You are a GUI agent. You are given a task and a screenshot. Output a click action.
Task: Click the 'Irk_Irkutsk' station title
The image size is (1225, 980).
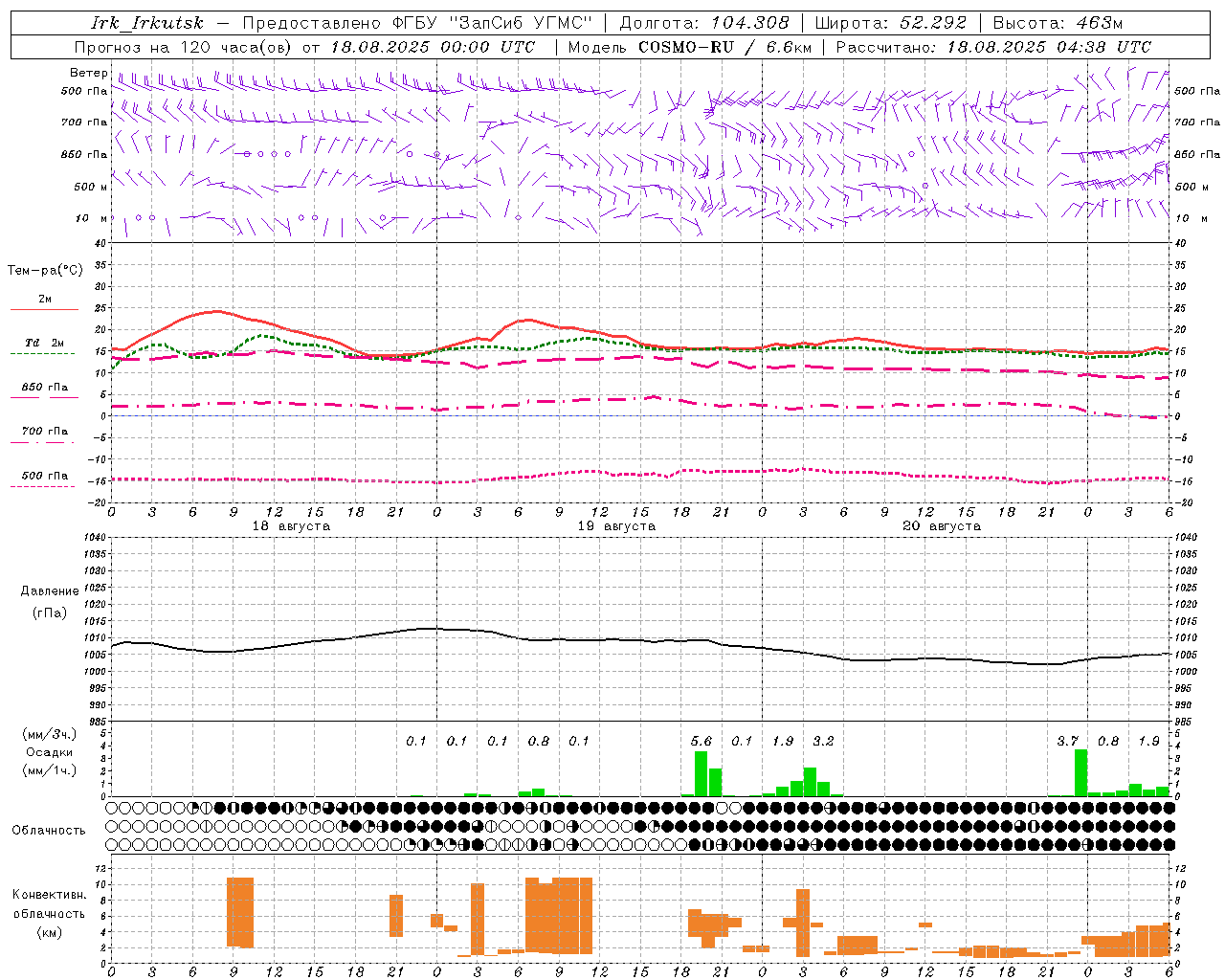pos(147,23)
